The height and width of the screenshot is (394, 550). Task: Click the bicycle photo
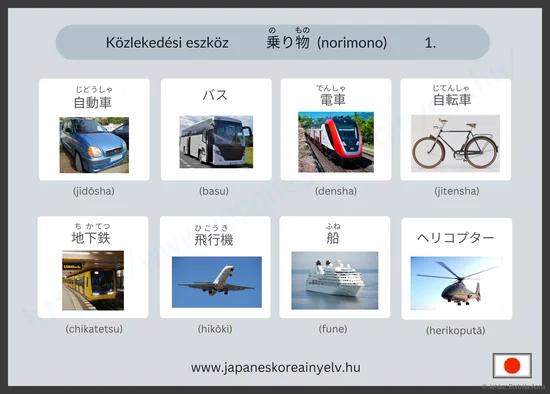click(x=455, y=143)
